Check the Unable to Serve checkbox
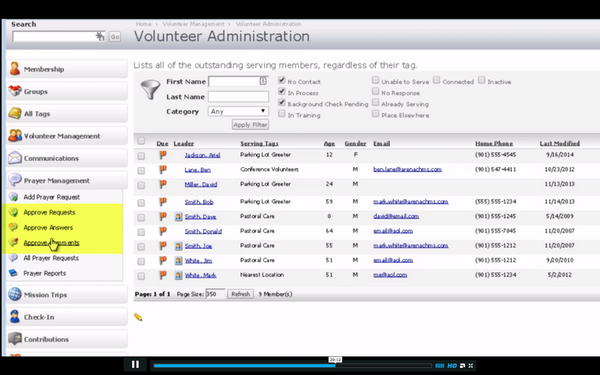Image resolution: width=600 pixels, height=375 pixels. [x=376, y=80]
